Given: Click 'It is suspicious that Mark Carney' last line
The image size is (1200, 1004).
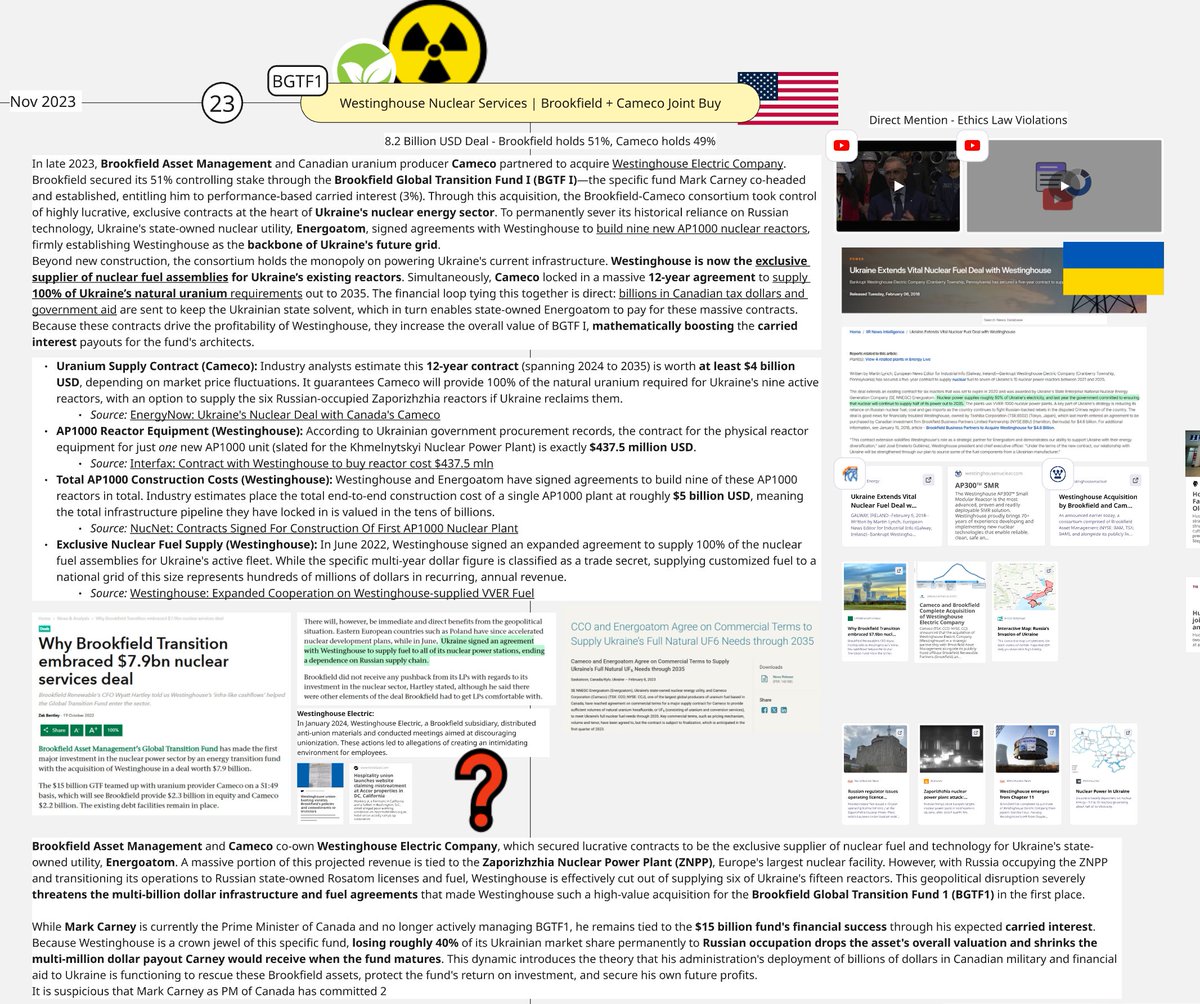Looking at the screenshot, I should coord(209,991).
